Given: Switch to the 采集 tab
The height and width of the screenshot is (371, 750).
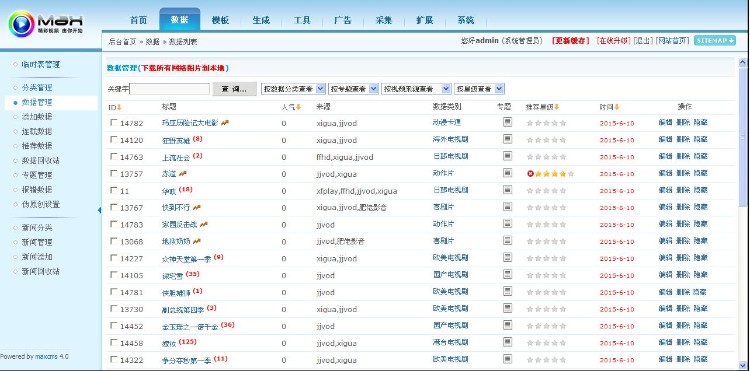Looking at the screenshot, I should coord(384,20).
